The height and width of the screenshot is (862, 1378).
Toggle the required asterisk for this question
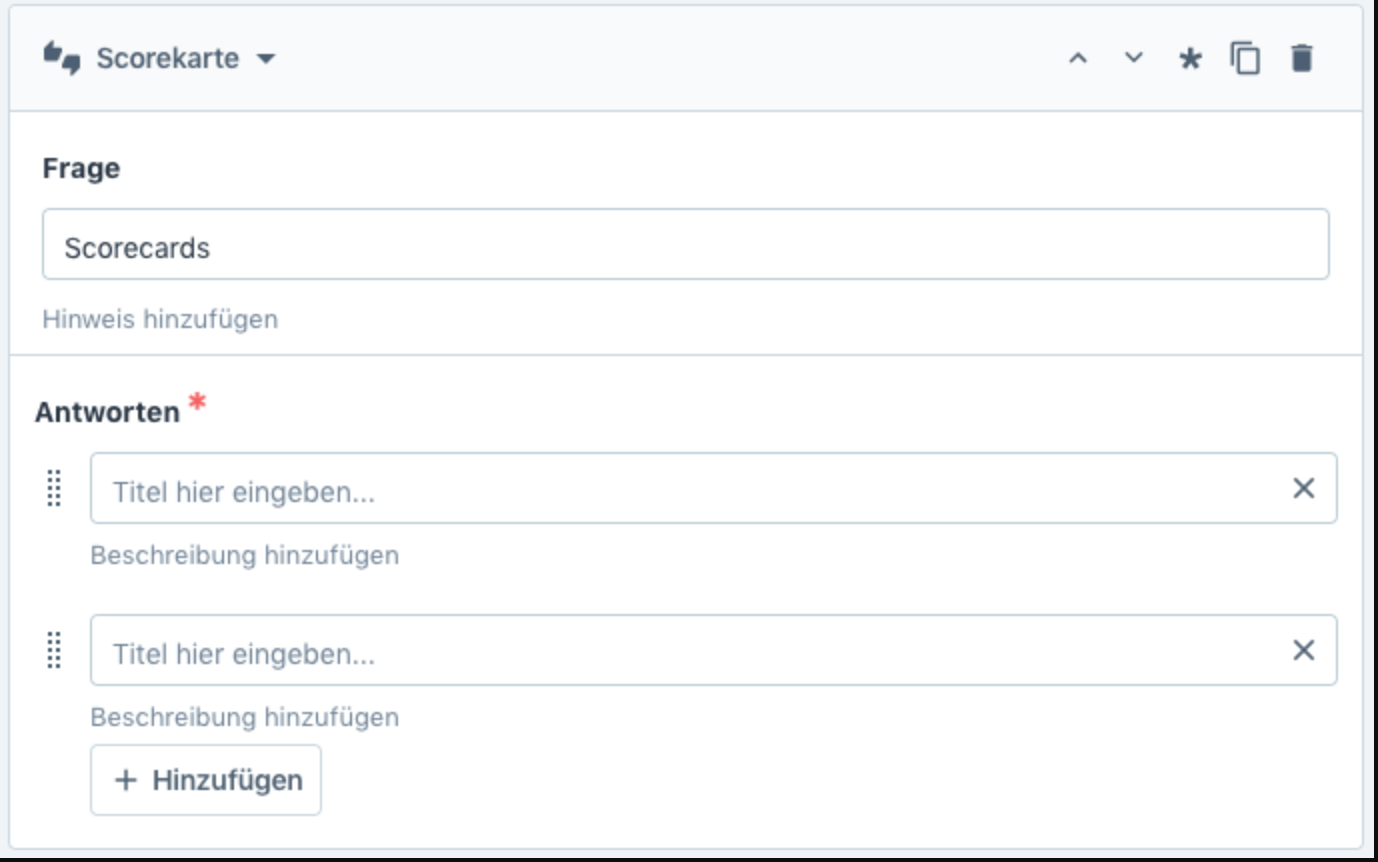(x=1189, y=59)
